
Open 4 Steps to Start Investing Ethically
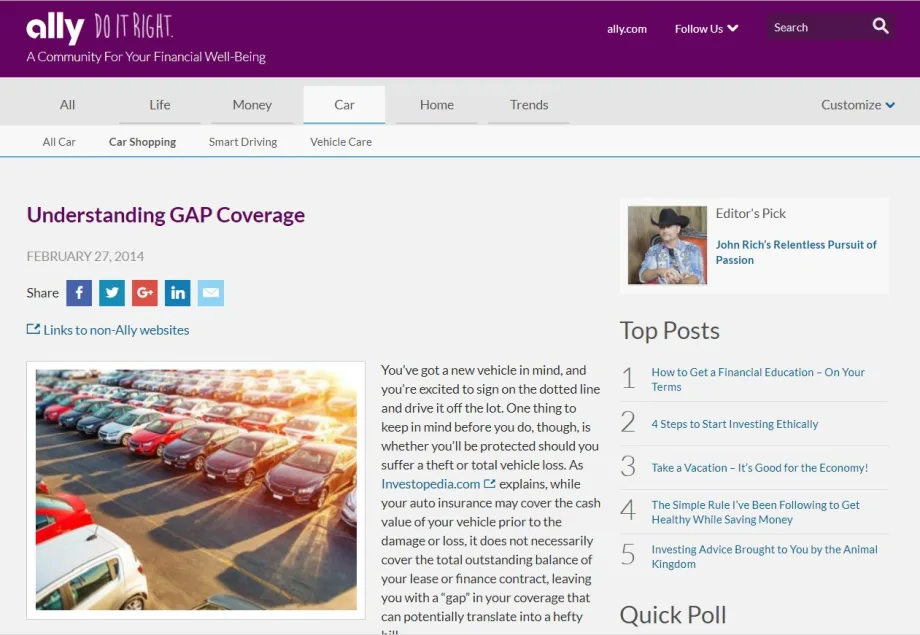coord(735,424)
